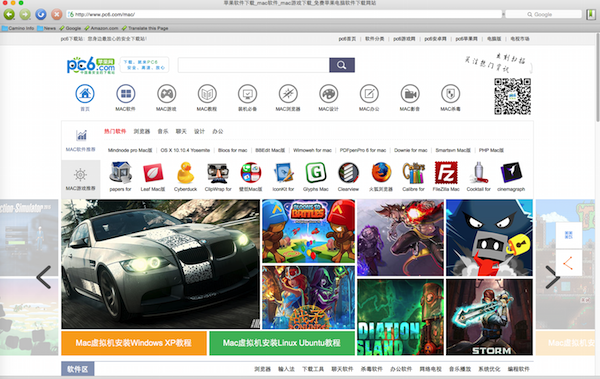Open the 软件分类 link in the top bar

(x=375, y=39)
